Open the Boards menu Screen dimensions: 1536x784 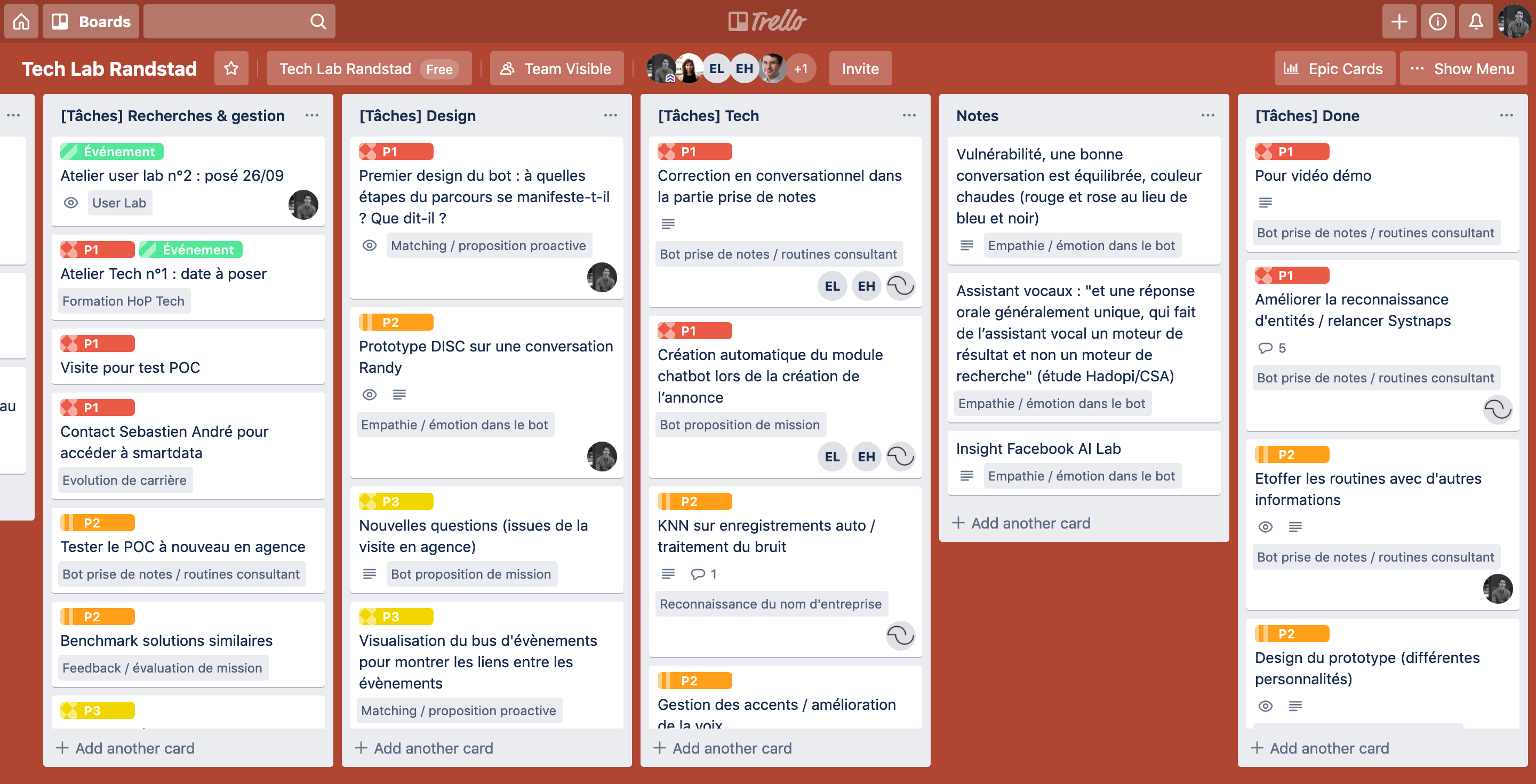click(x=91, y=21)
